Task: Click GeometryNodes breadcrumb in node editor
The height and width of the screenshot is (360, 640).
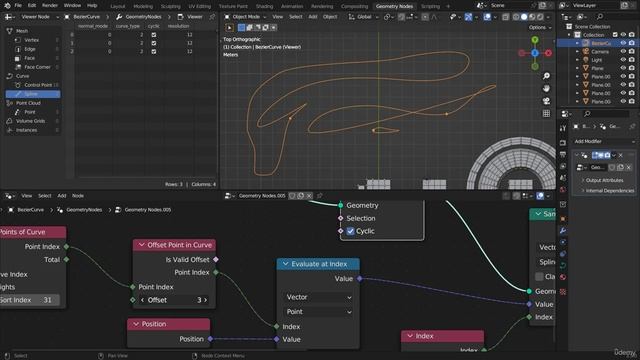Action: tap(84, 210)
